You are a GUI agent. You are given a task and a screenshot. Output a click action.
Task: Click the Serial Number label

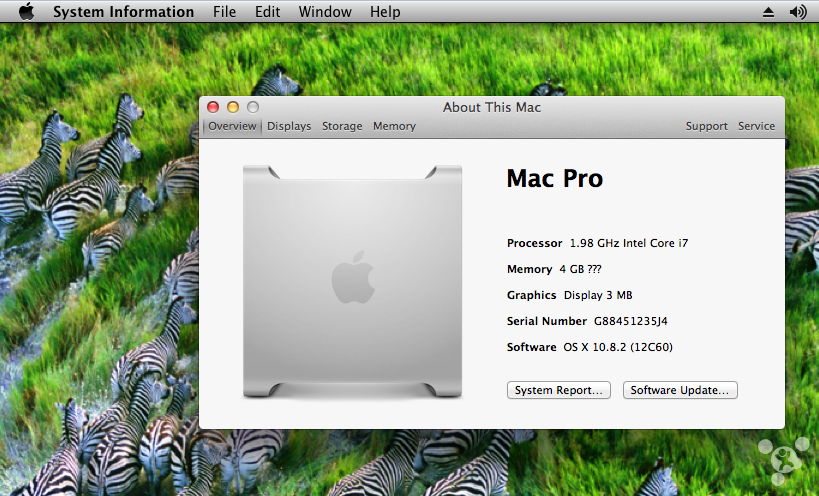(x=547, y=321)
